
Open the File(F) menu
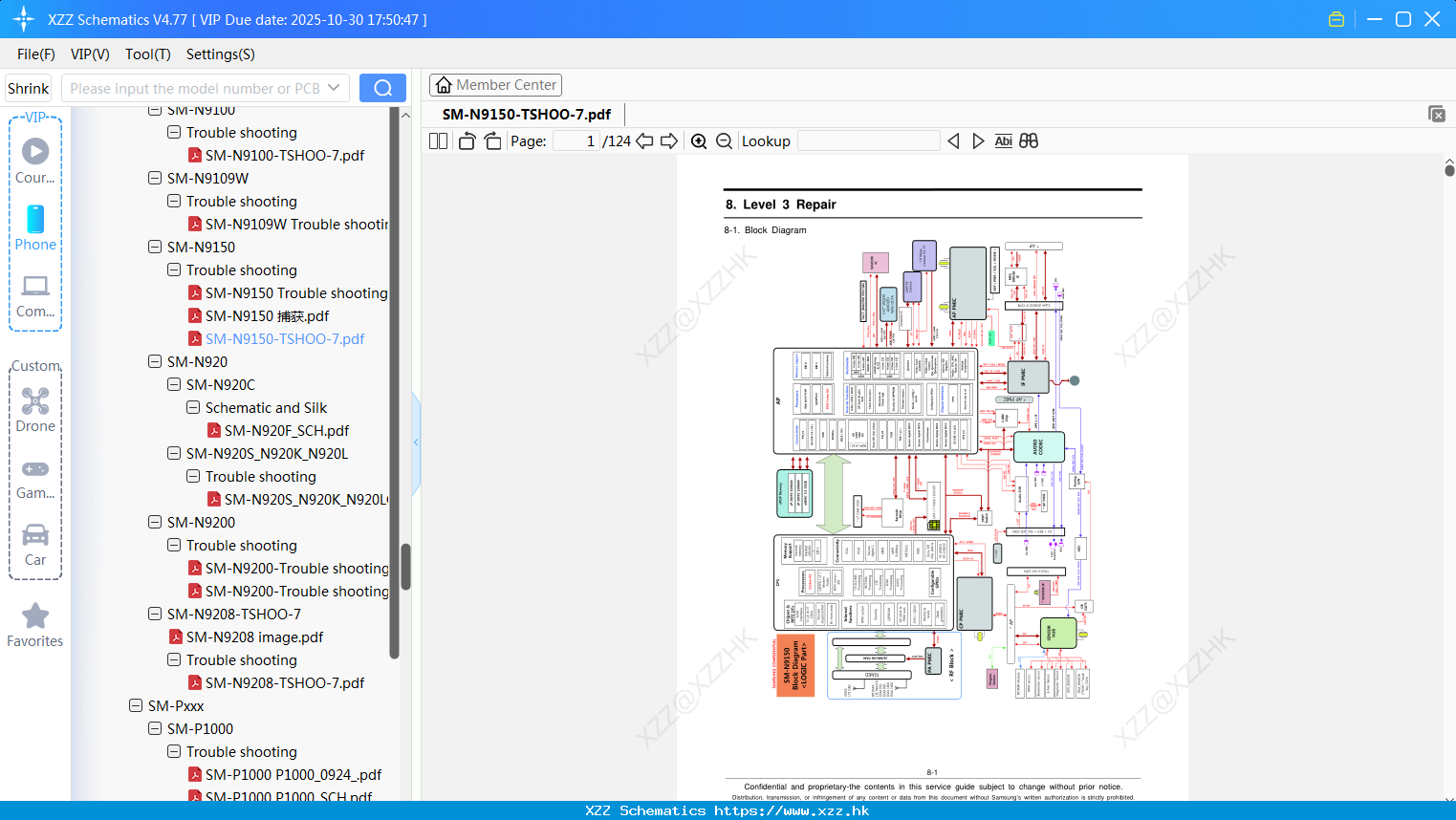click(x=36, y=54)
